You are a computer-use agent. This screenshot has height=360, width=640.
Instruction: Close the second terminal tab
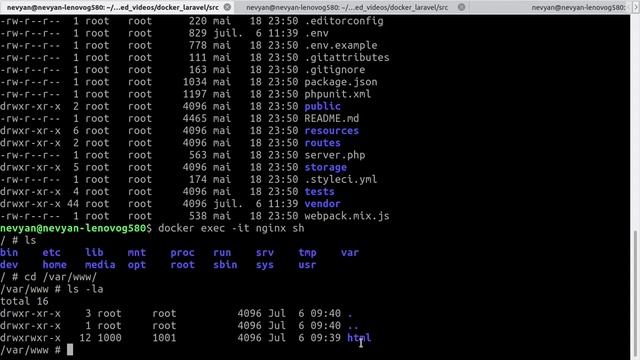(461, 7)
